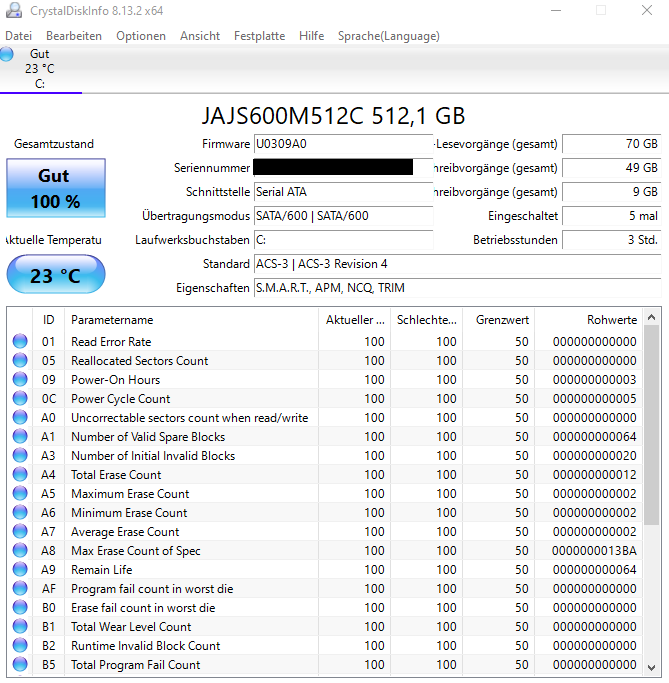The width and height of the screenshot is (669, 683).
Task: Click the Rohwerte column header
Action: click(589, 320)
